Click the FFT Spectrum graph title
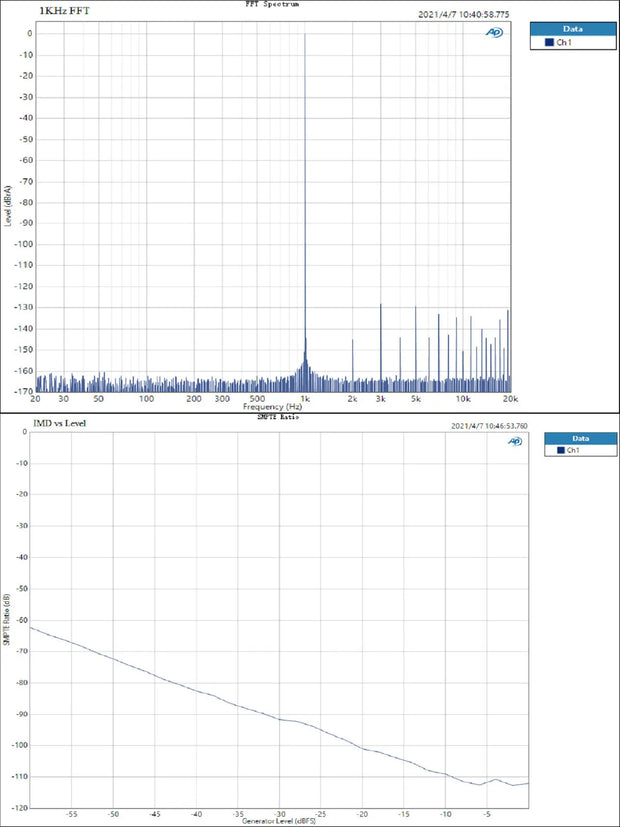The height and width of the screenshot is (827, 620). [271, 4]
